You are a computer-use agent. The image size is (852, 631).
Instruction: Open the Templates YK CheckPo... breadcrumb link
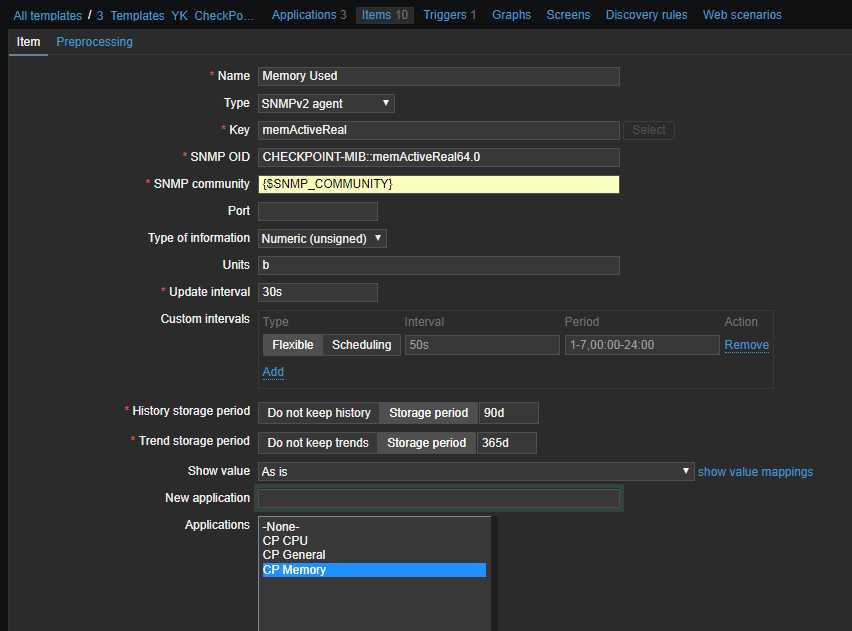point(182,15)
